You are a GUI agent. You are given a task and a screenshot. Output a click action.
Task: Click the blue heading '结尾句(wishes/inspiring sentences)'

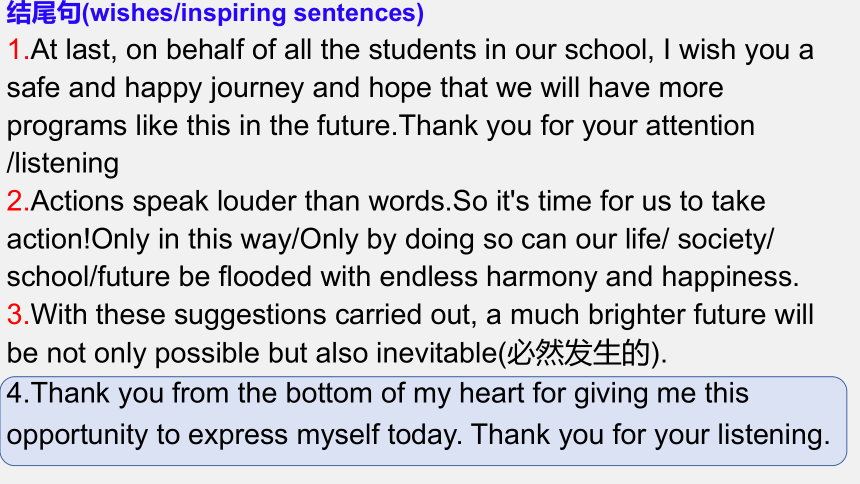(x=215, y=12)
